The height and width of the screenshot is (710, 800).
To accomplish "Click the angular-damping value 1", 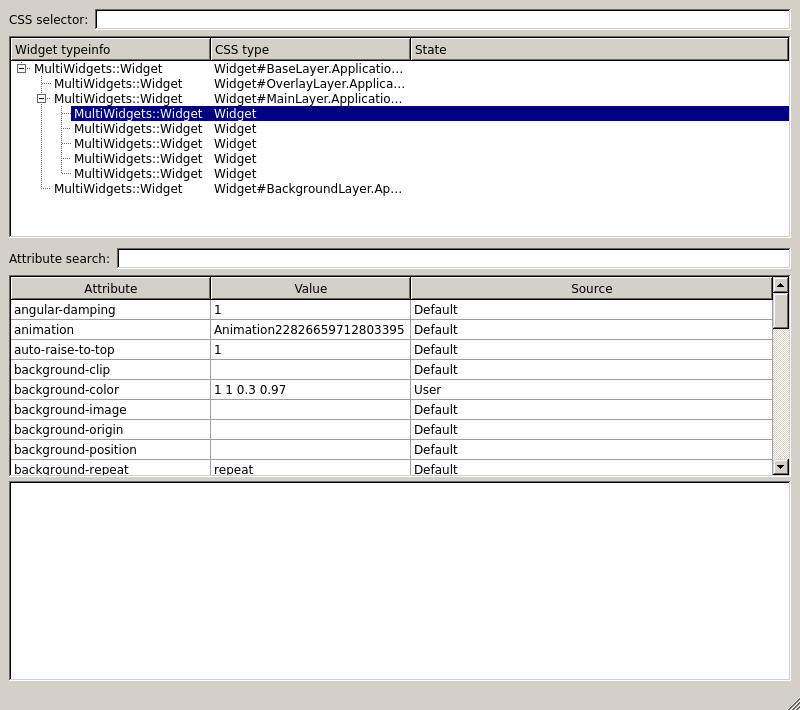I will (x=310, y=310).
